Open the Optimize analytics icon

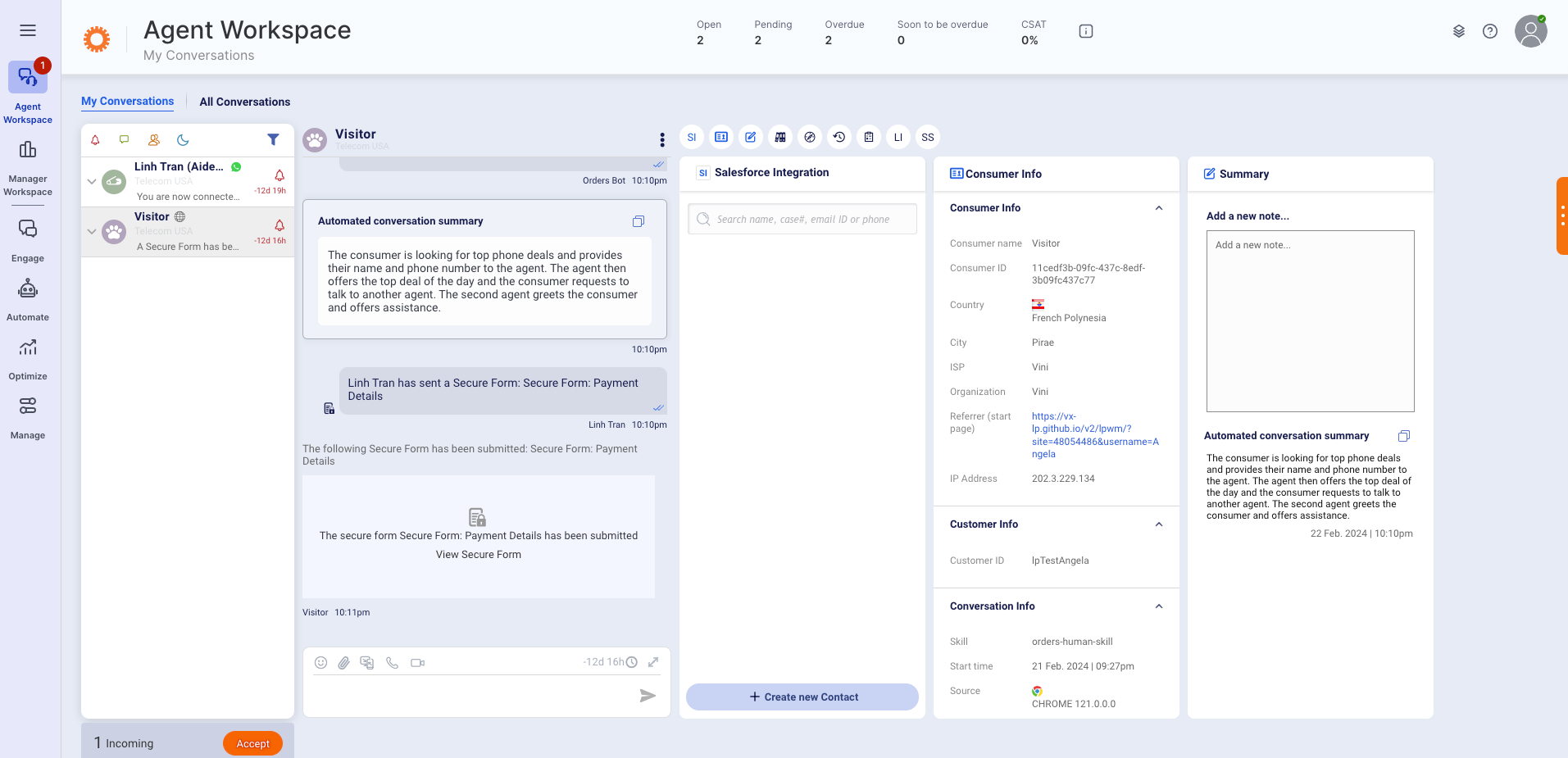(28, 347)
